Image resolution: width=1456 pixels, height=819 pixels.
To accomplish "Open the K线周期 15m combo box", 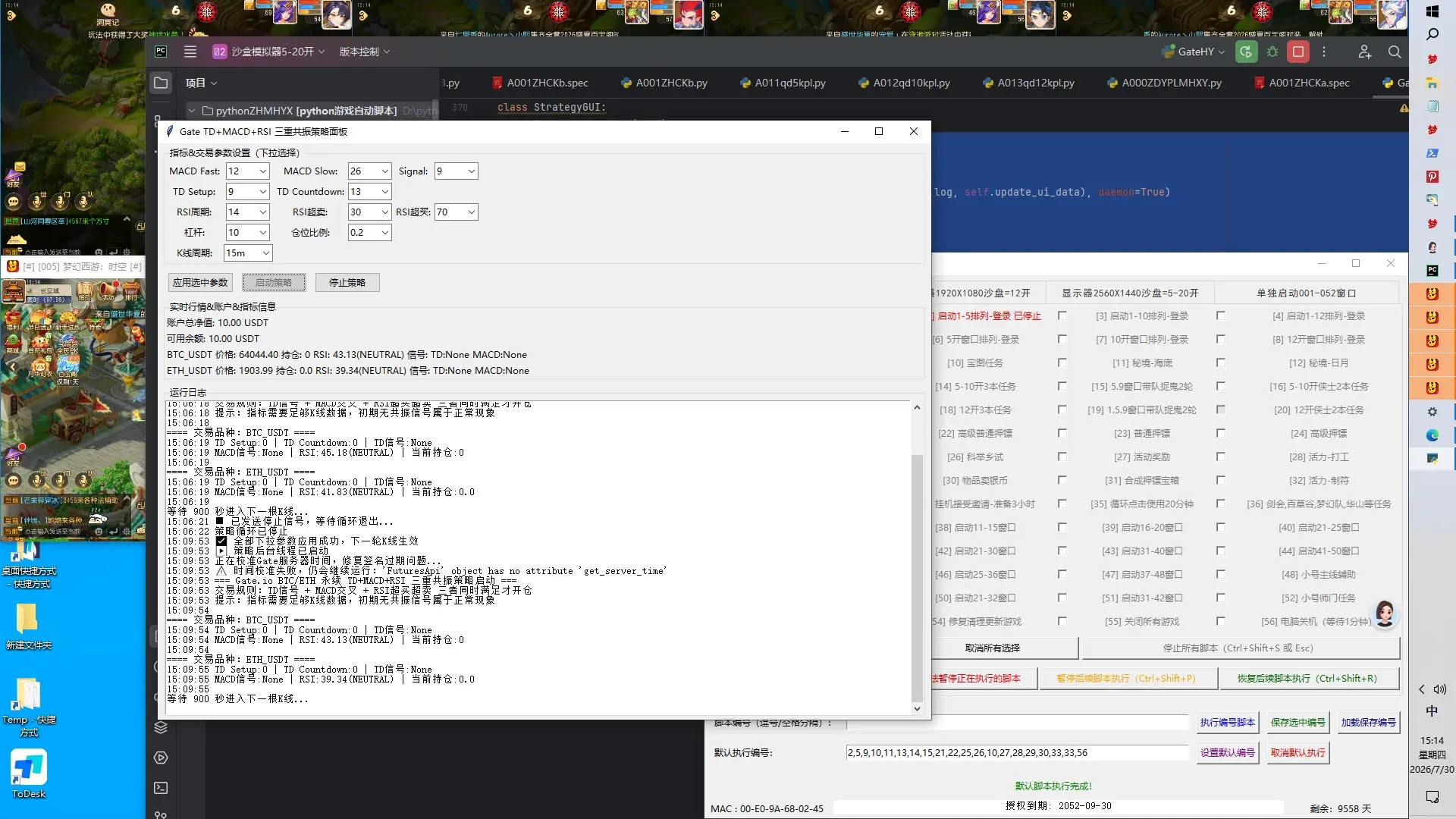I will point(247,253).
